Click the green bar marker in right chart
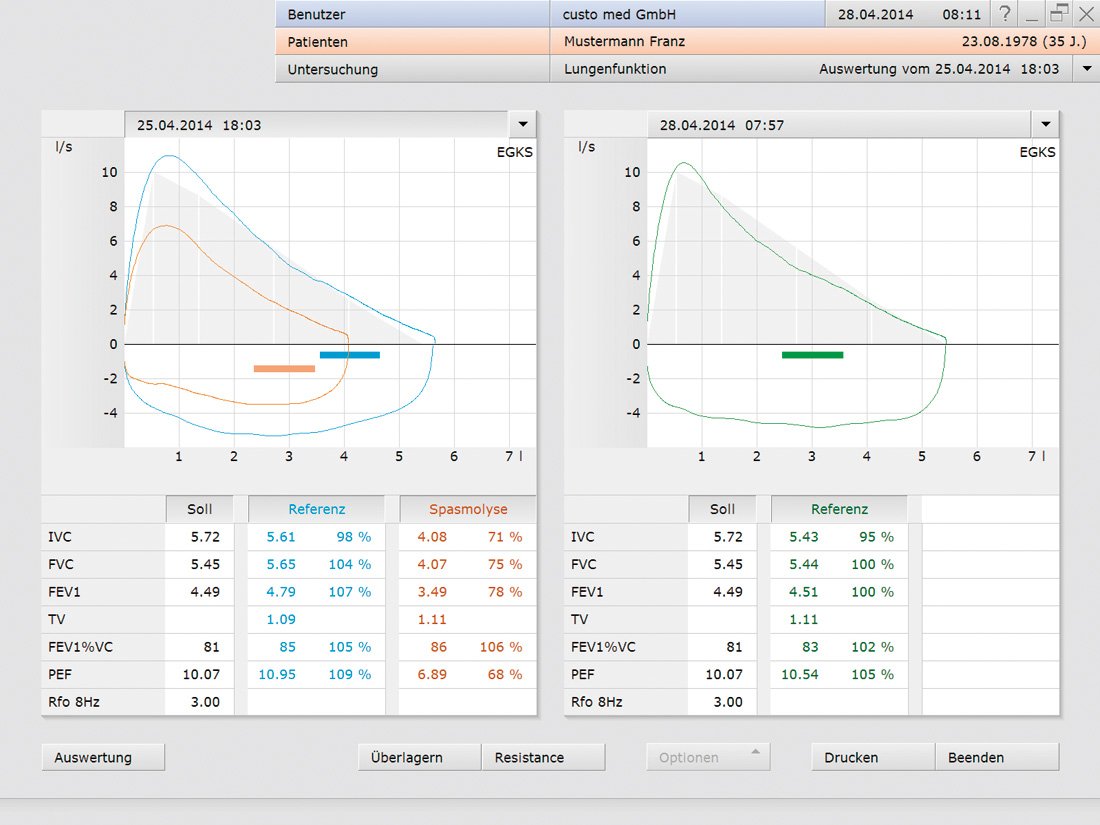Screen dimensions: 1100x825 pyautogui.click(x=812, y=355)
